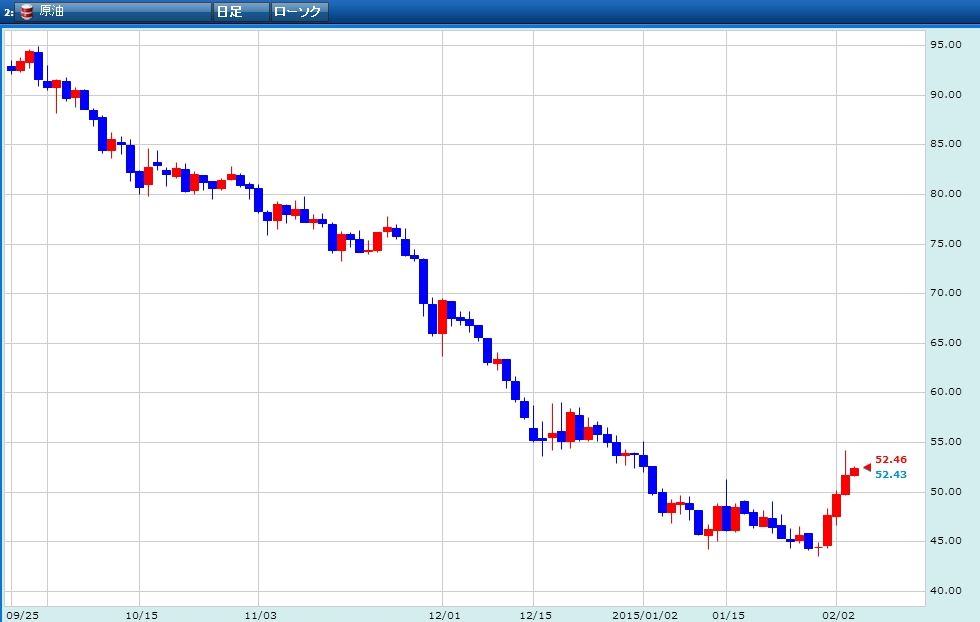Click the latest red candlestick near 52

click(x=854, y=471)
